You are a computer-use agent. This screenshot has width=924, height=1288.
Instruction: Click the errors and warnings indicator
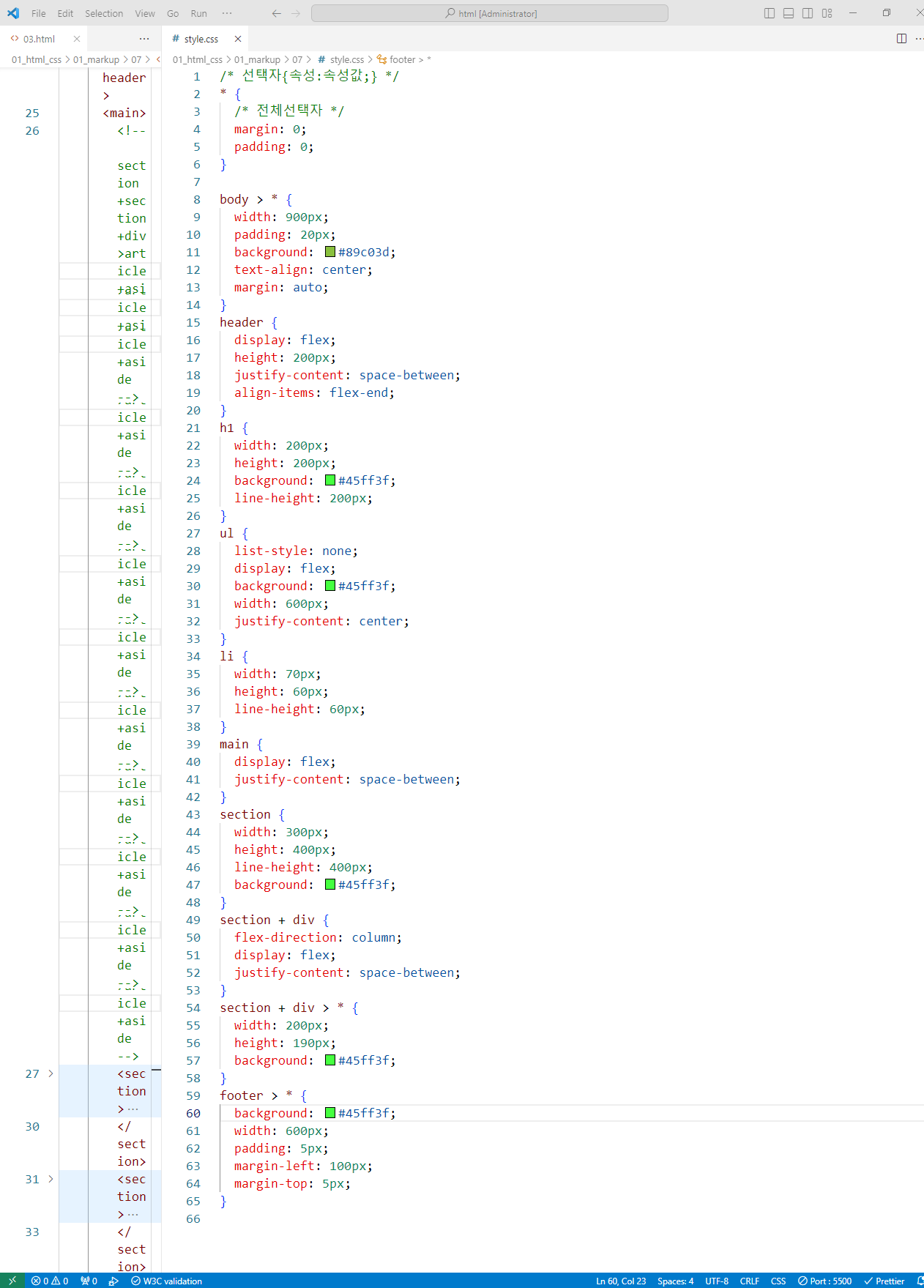(x=50, y=1281)
